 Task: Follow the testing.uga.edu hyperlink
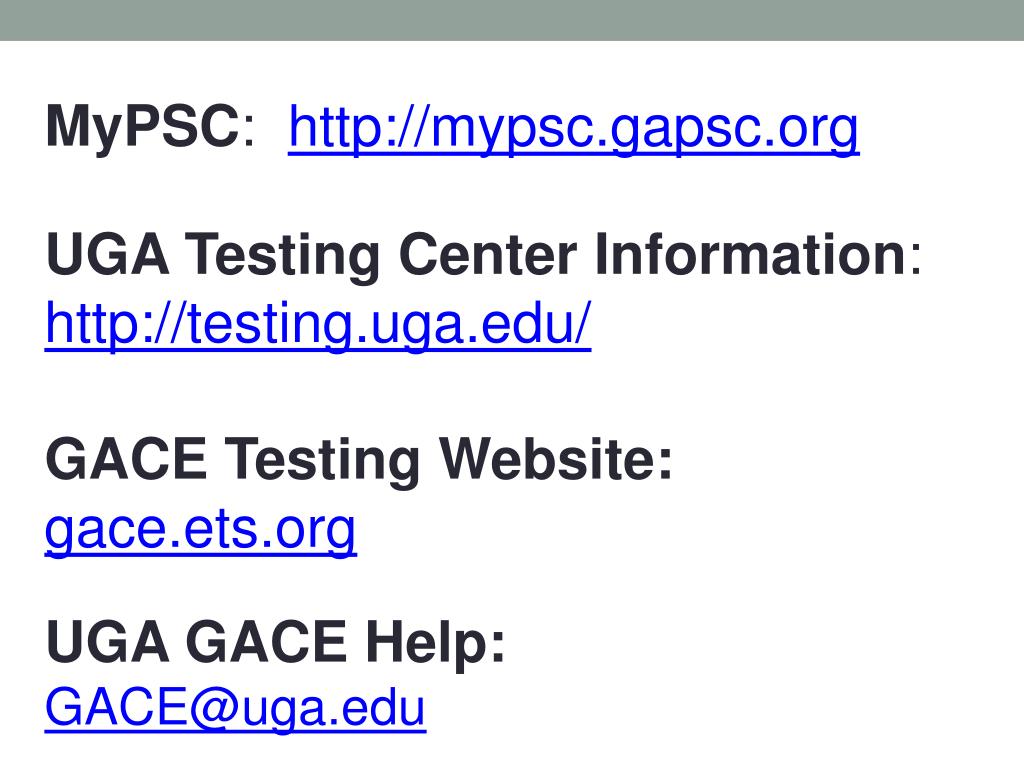tap(318, 325)
